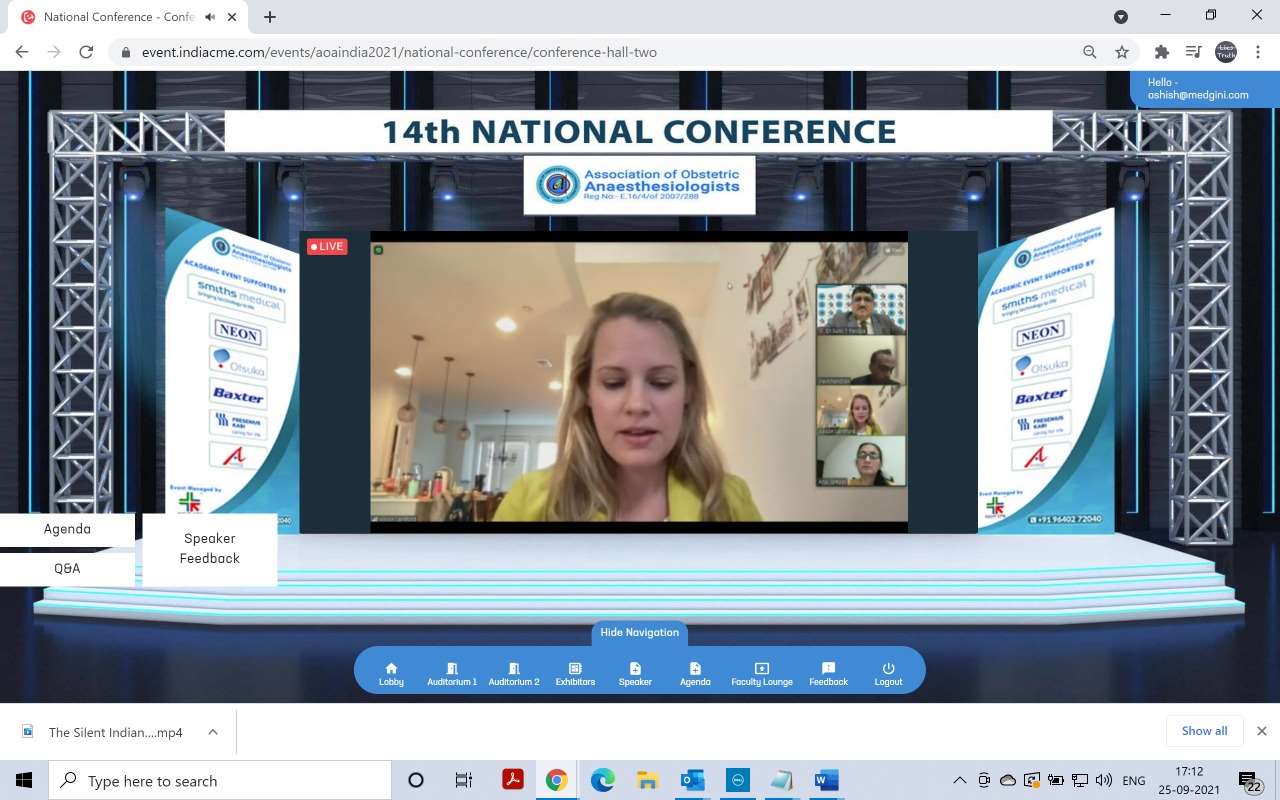The width and height of the screenshot is (1280, 800).
Task: Open Auditorium 2 from navigation bar
Action: (514, 674)
